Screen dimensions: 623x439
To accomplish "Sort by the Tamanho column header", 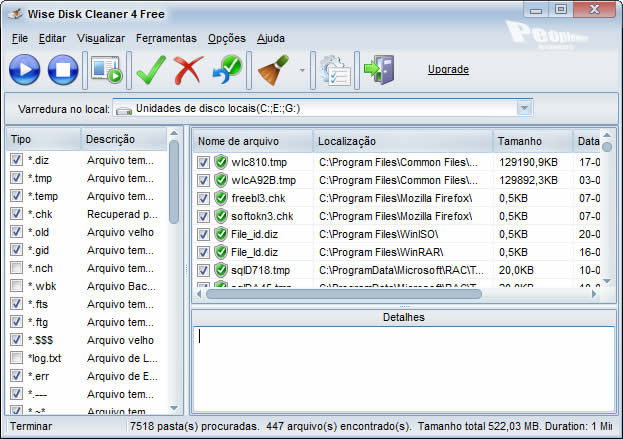I will coord(532,140).
